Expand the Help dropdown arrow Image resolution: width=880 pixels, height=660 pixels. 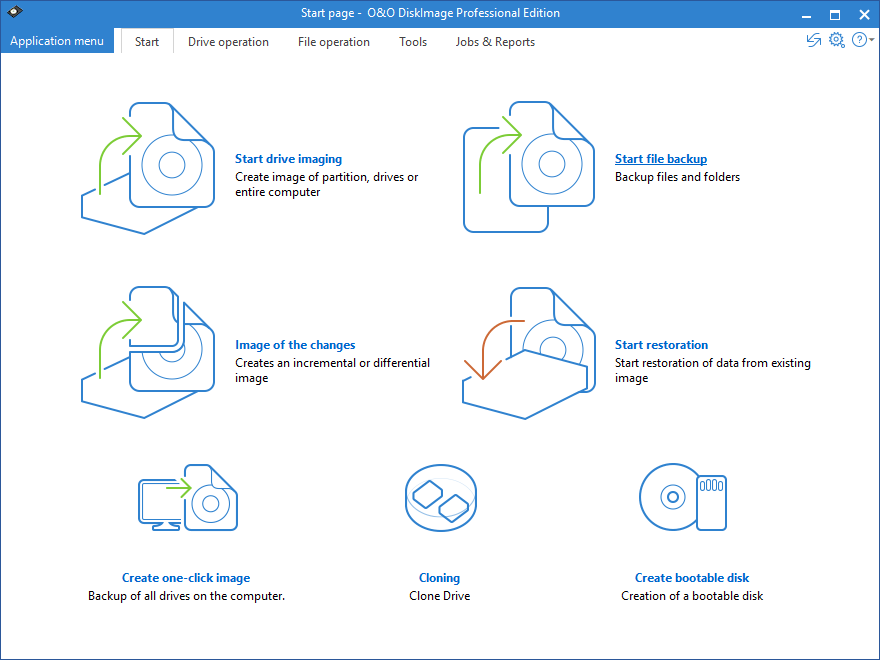click(x=871, y=42)
